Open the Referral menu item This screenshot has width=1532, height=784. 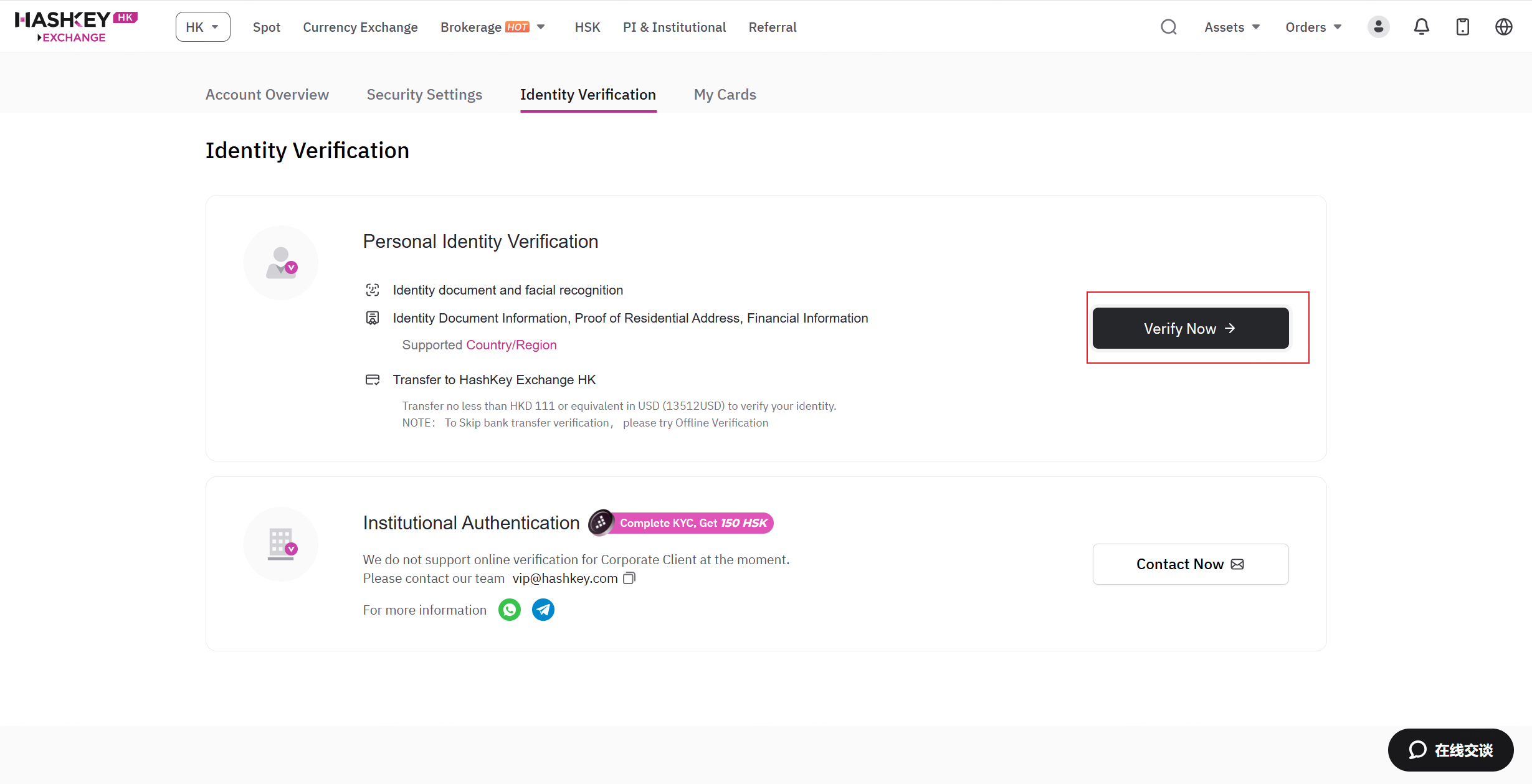pyautogui.click(x=773, y=27)
